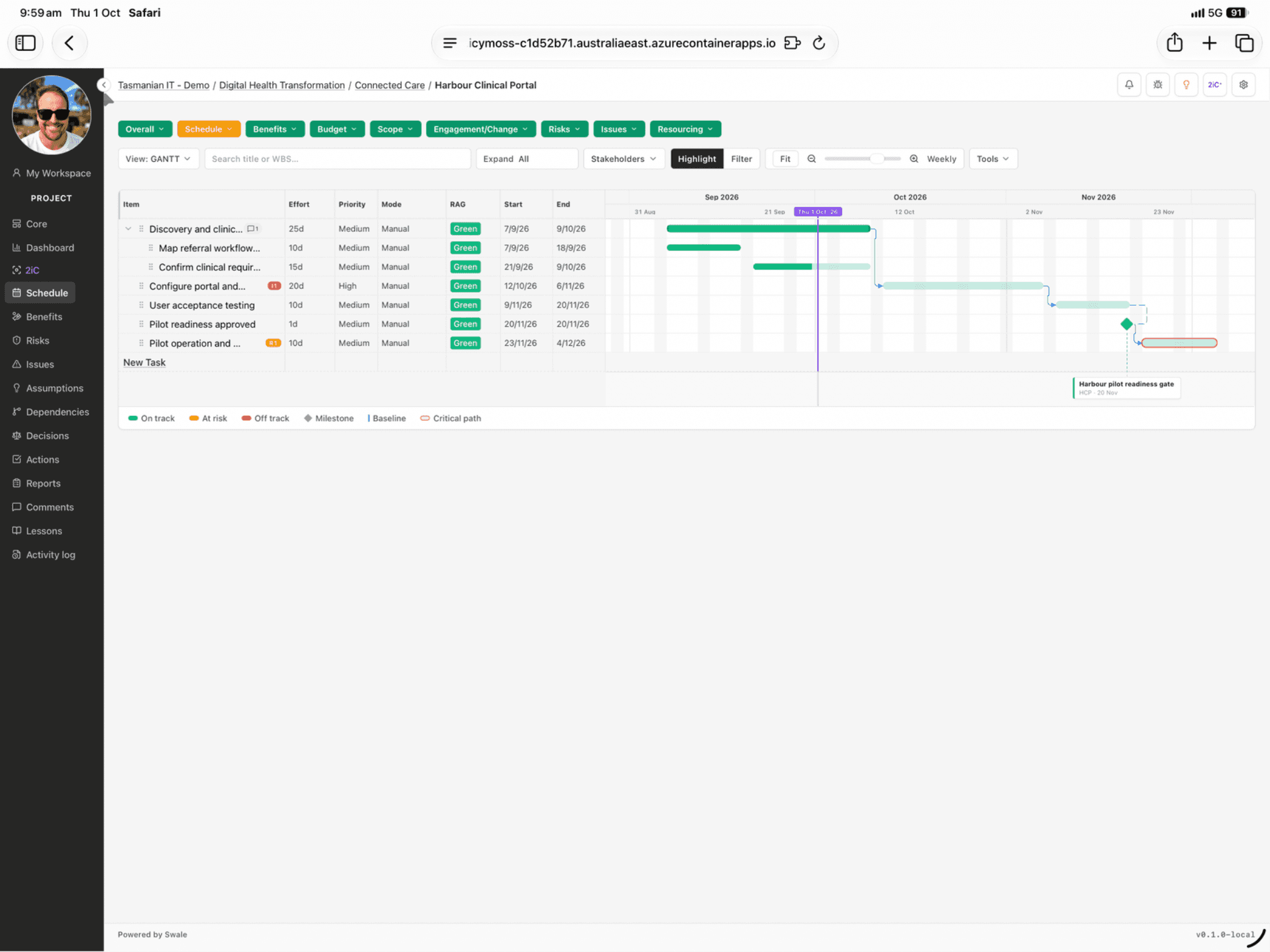Open the Budget status dropdown

pos(337,129)
